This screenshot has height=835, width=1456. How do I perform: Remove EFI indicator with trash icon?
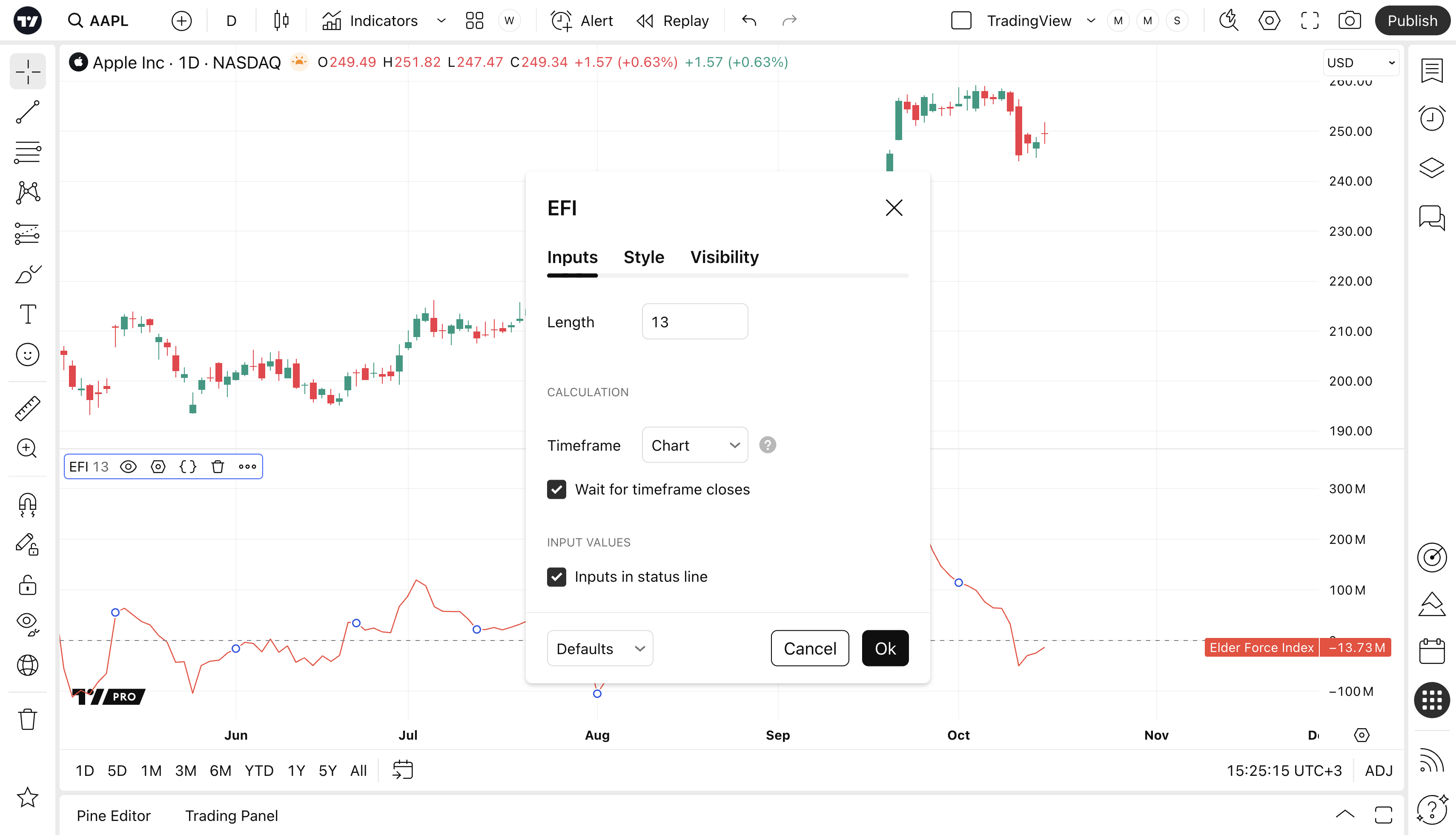218,467
